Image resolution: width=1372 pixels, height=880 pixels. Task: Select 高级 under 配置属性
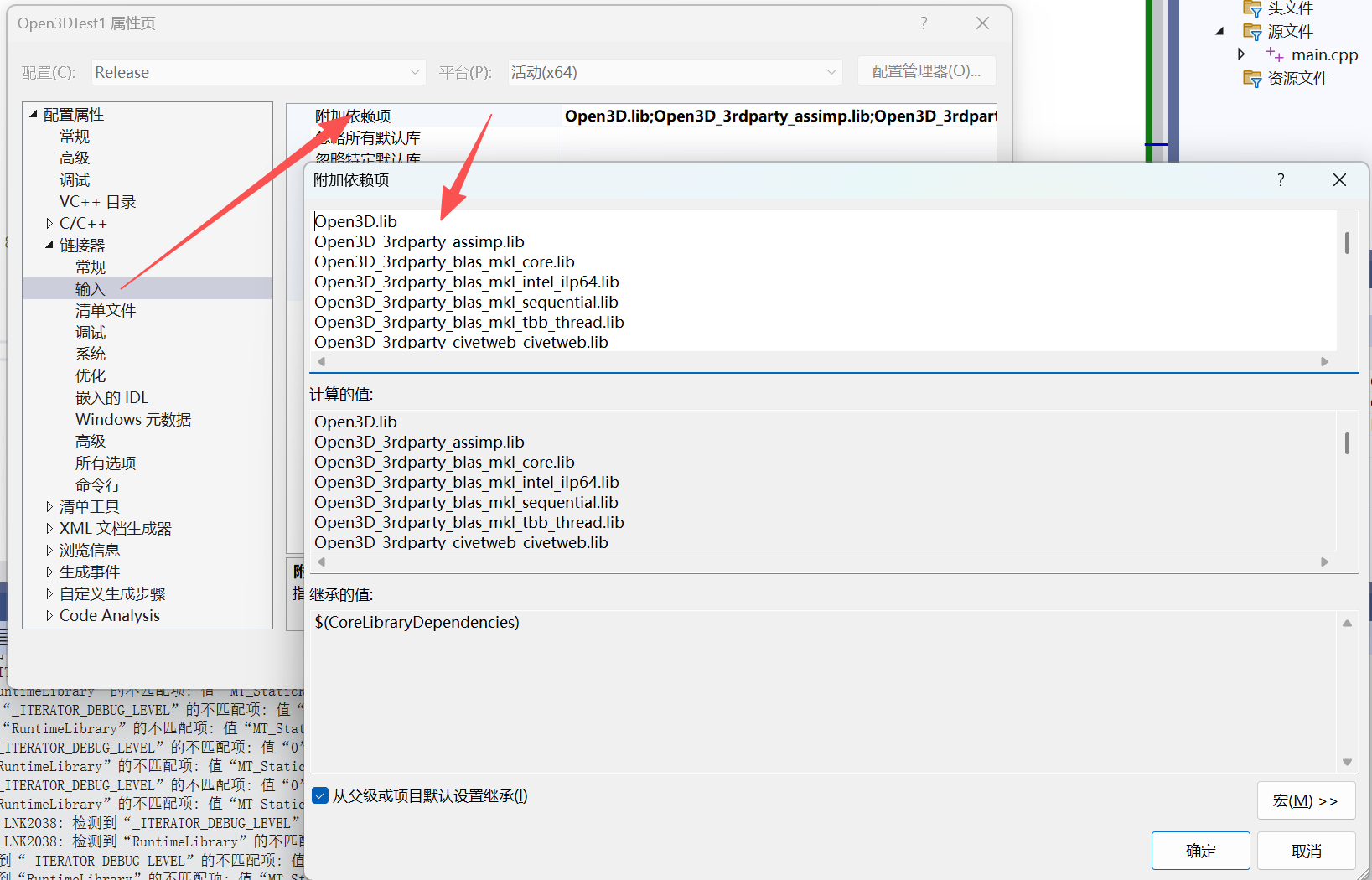coord(75,158)
